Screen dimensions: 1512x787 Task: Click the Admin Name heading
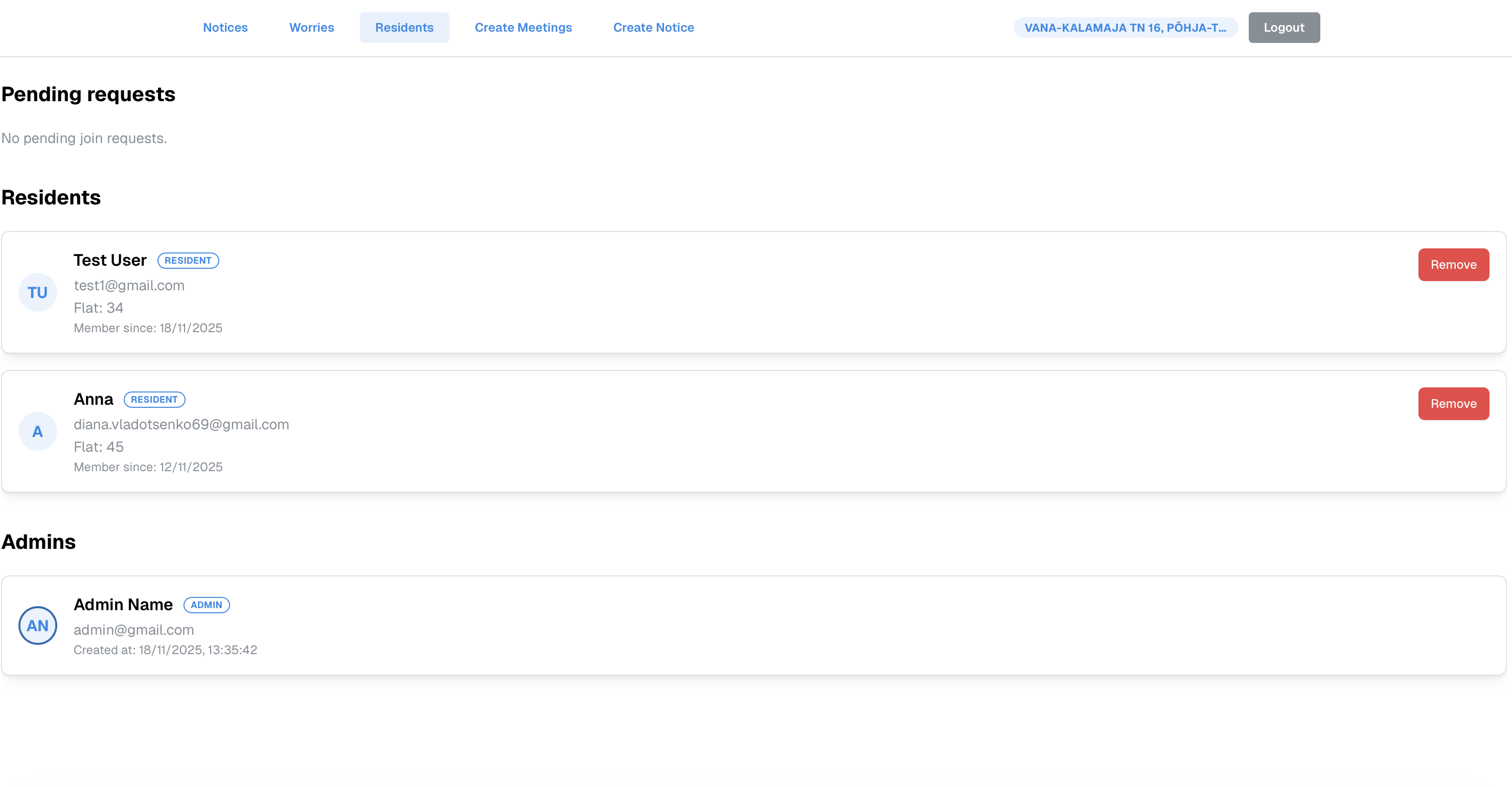(123, 605)
